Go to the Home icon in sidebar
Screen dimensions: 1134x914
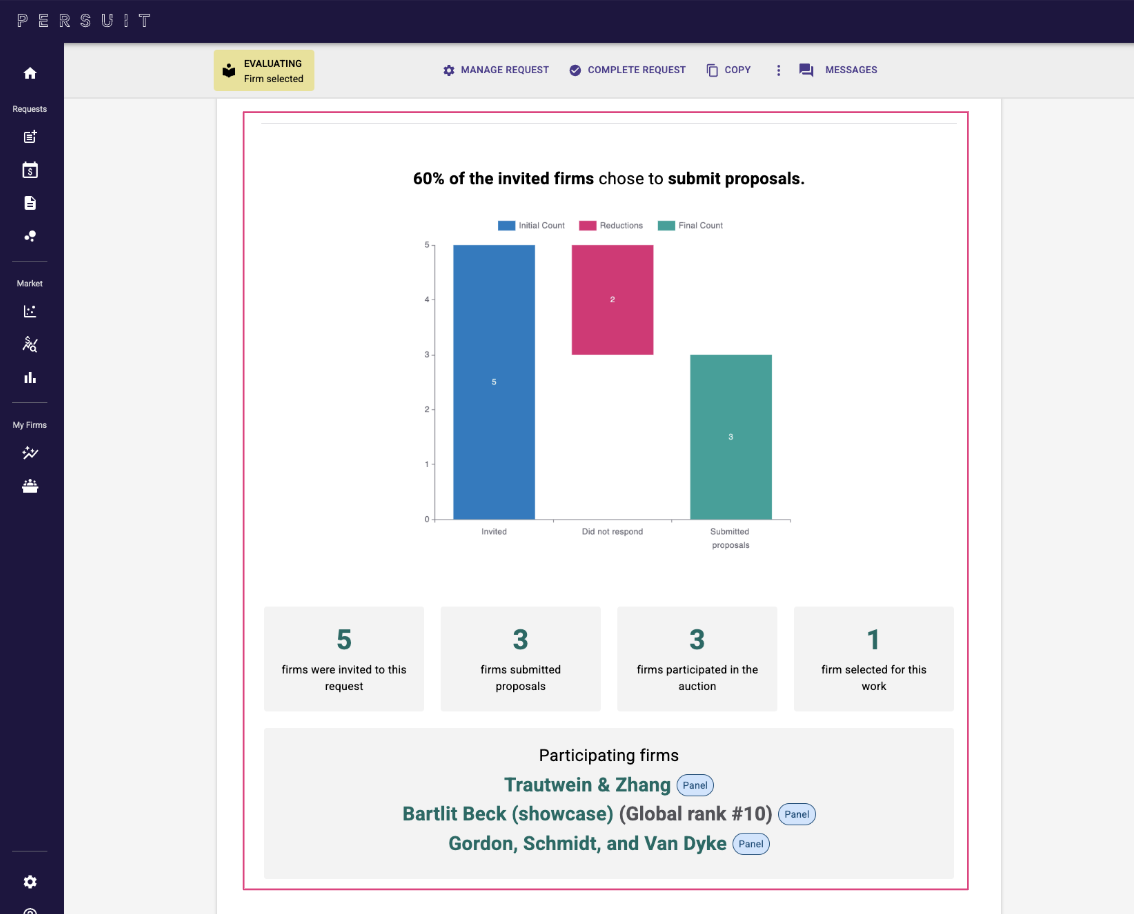click(30, 73)
